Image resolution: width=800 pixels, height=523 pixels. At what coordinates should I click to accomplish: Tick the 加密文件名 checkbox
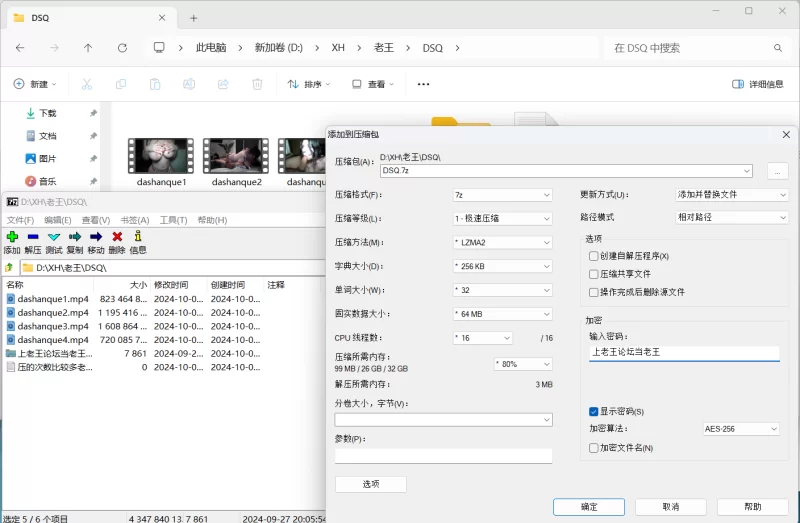[x=594, y=447]
